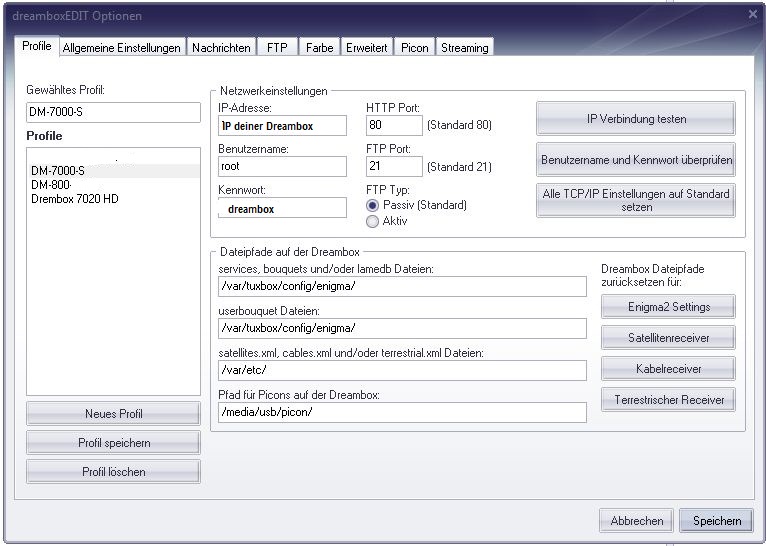Open the Nachrichten tab
The width and height of the screenshot is (766, 546).
(x=221, y=47)
